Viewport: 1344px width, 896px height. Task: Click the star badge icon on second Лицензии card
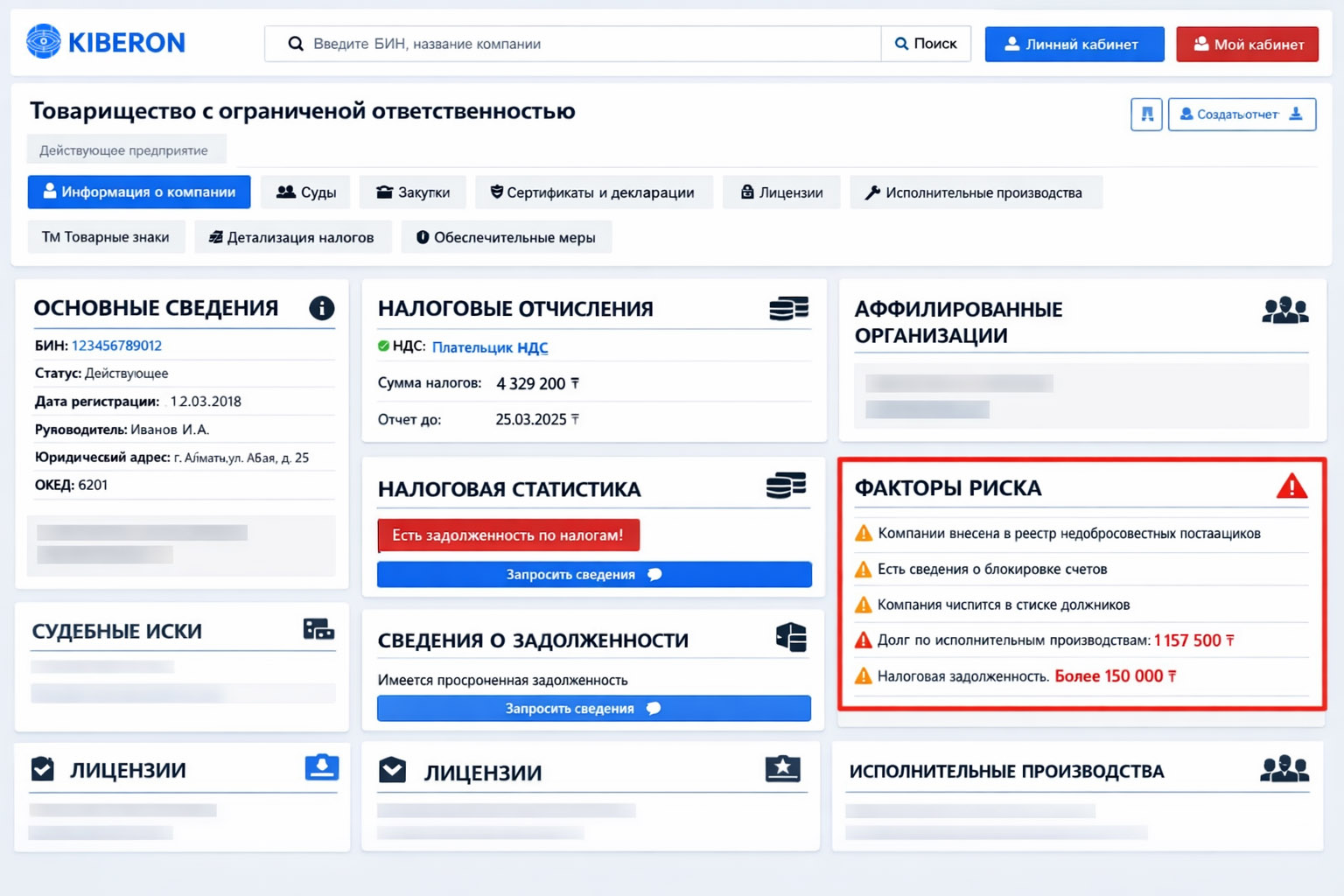(x=783, y=769)
